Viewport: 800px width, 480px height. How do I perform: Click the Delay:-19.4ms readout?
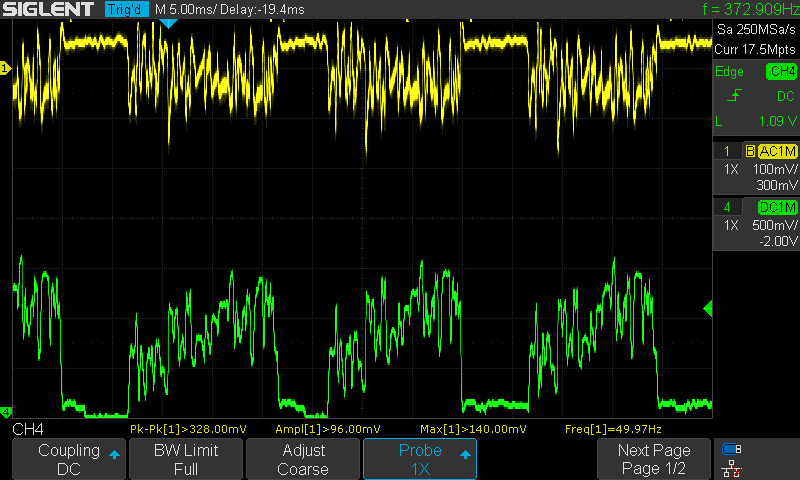(263, 9)
